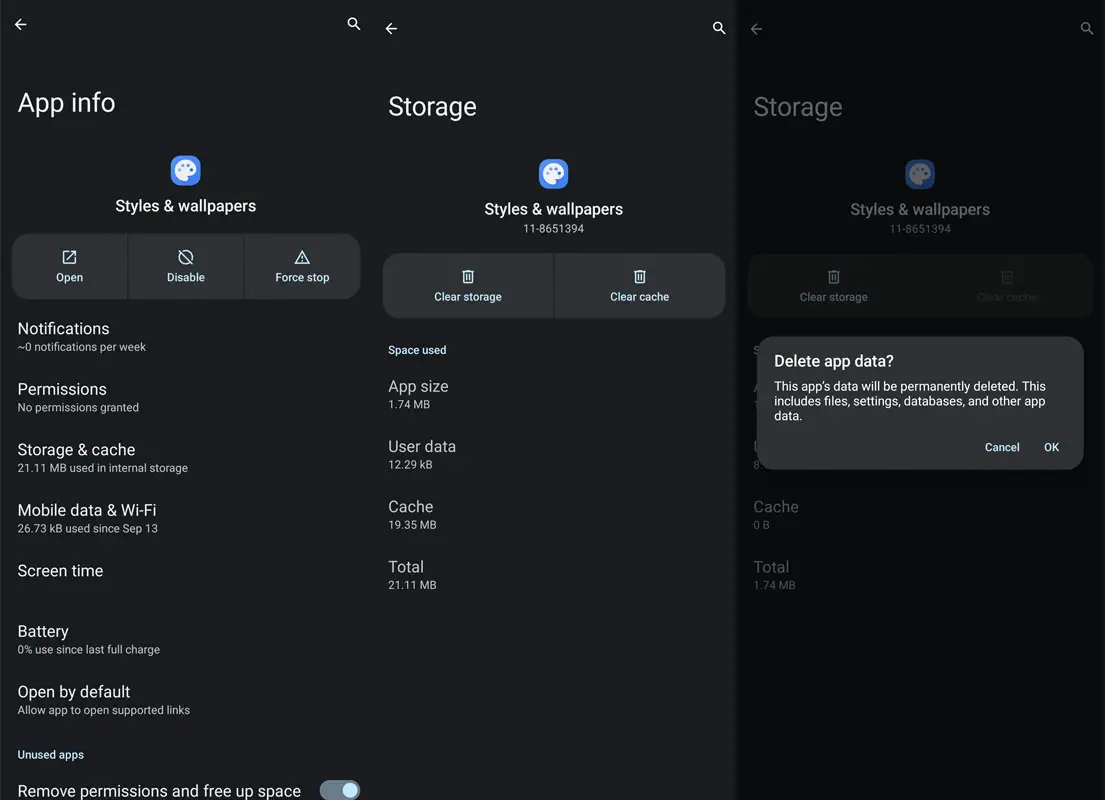Tap the Disable app button
The width and height of the screenshot is (1105, 800).
click(x=186, y=266)
